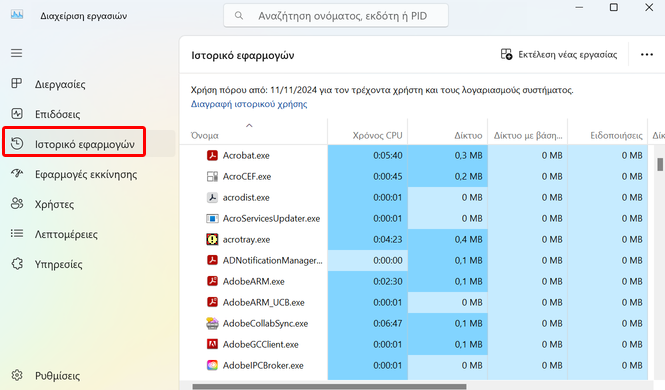Click Εκτέλεση νέας εργασίας button
The width and height of the screenshot is (665, 390).
tap(559, 55)
